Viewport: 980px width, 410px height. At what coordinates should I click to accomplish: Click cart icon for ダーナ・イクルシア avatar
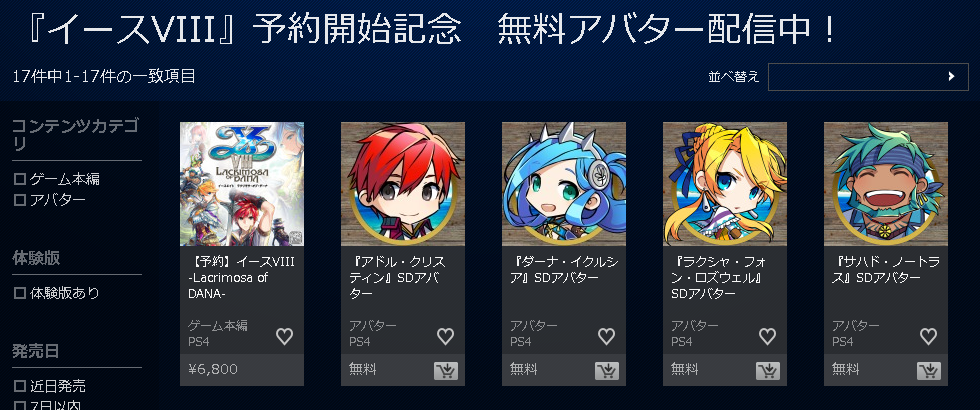click(x=607, y=371)
